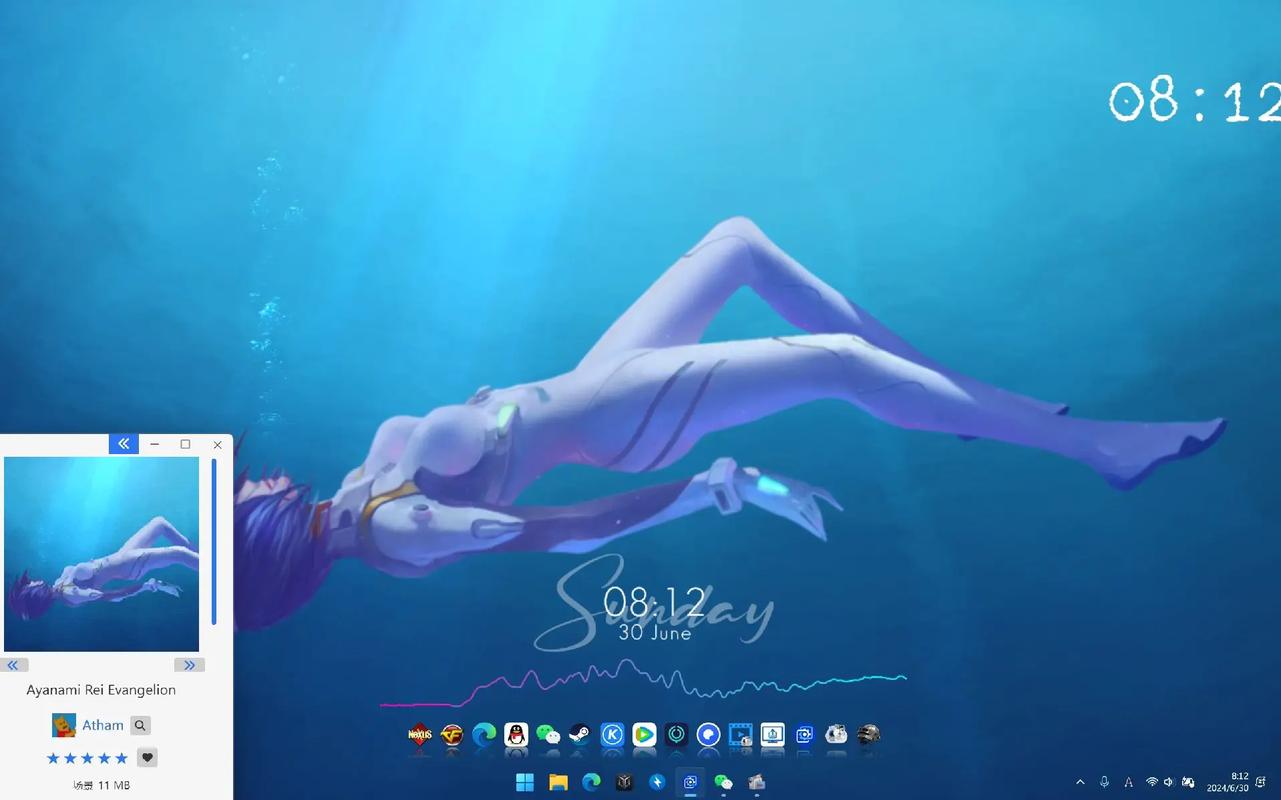This screenshot has width=1281, height=800.
Task: Open the QQ penguin app in the dock
Action: point(516,735)
